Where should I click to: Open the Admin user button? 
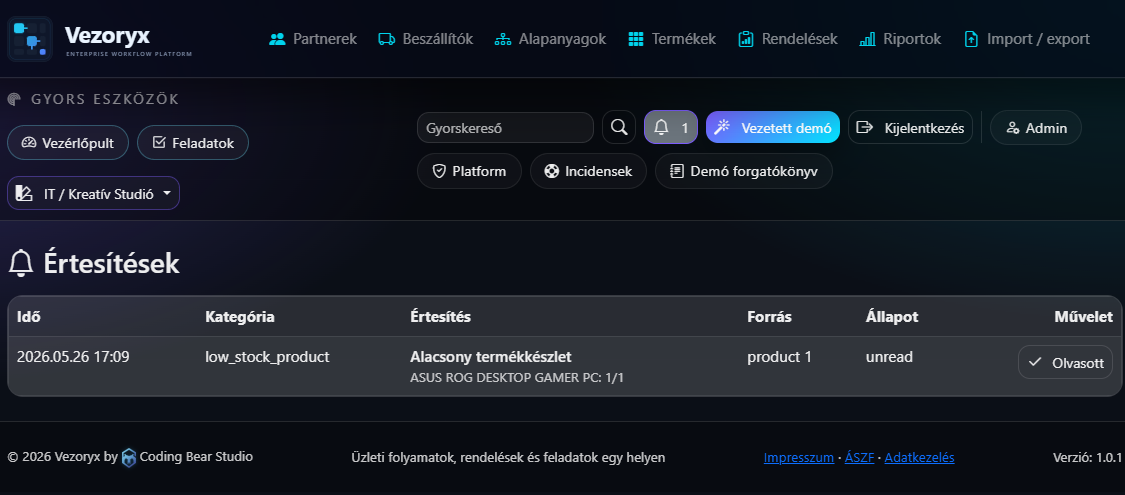coord(1036,128)
